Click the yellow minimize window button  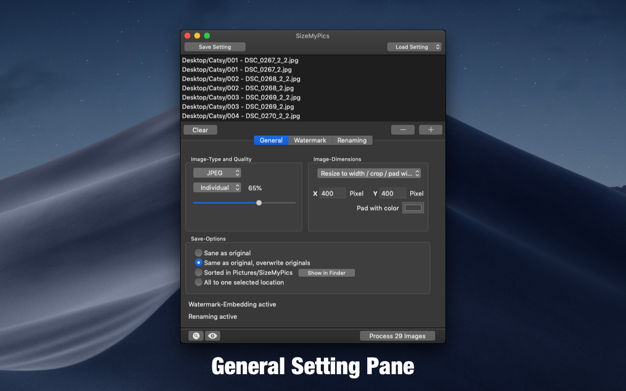click(x=197, y=36)
